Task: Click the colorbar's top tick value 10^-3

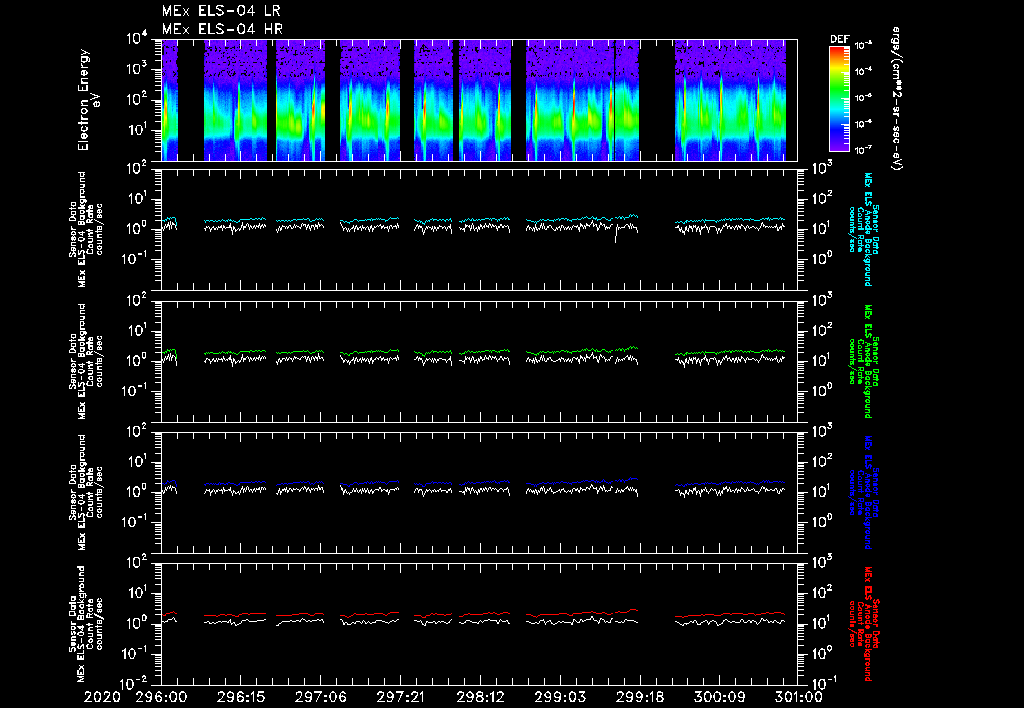Action: pos(863,46)
